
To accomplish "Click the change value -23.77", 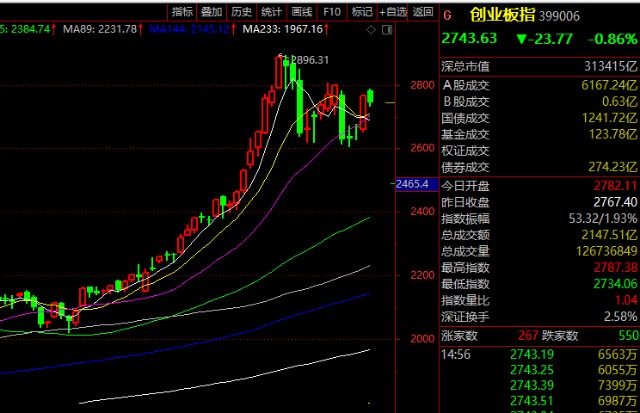I will 544,39.
